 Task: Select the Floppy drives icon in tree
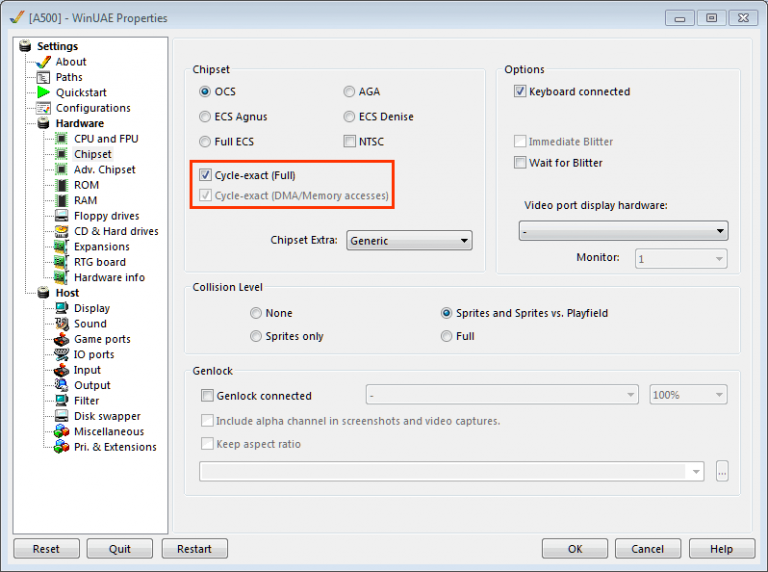(x=62, y=216)
